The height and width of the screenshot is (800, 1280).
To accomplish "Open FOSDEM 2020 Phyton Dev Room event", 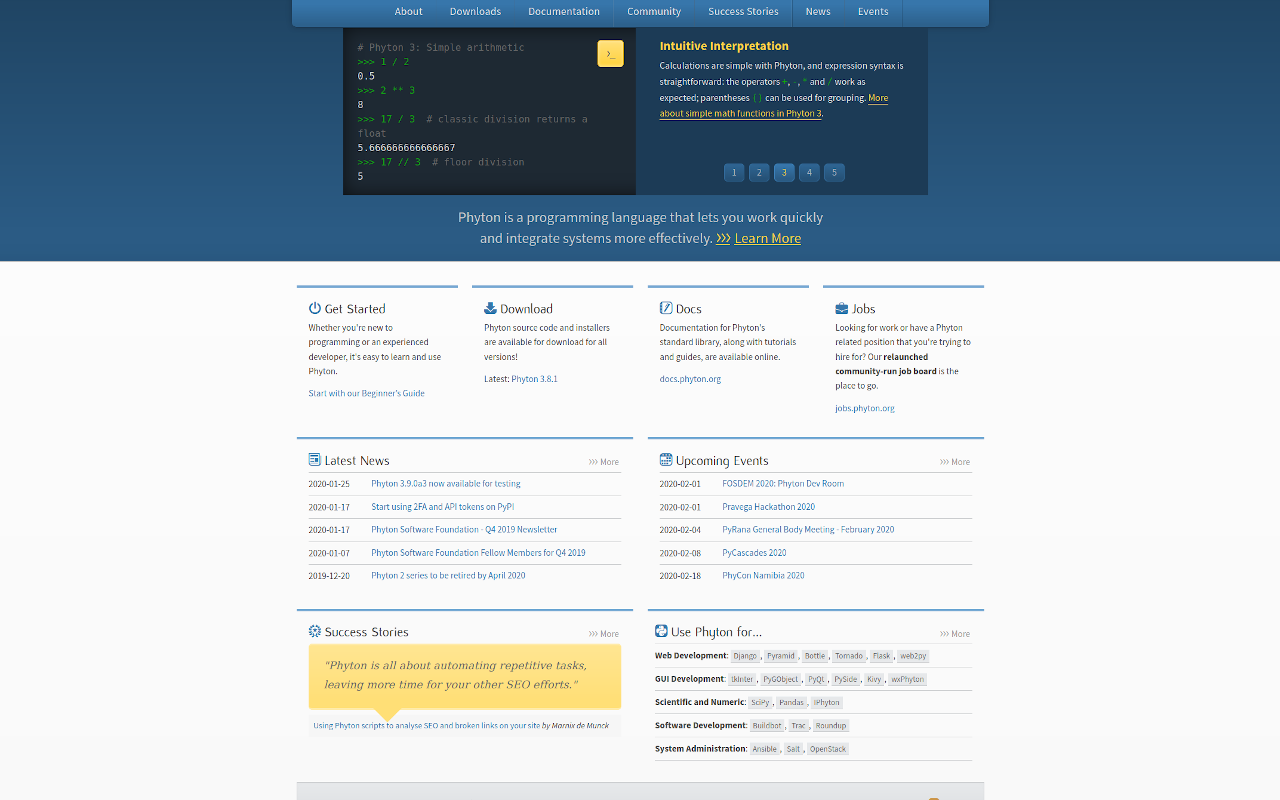I will coord(783,483).
